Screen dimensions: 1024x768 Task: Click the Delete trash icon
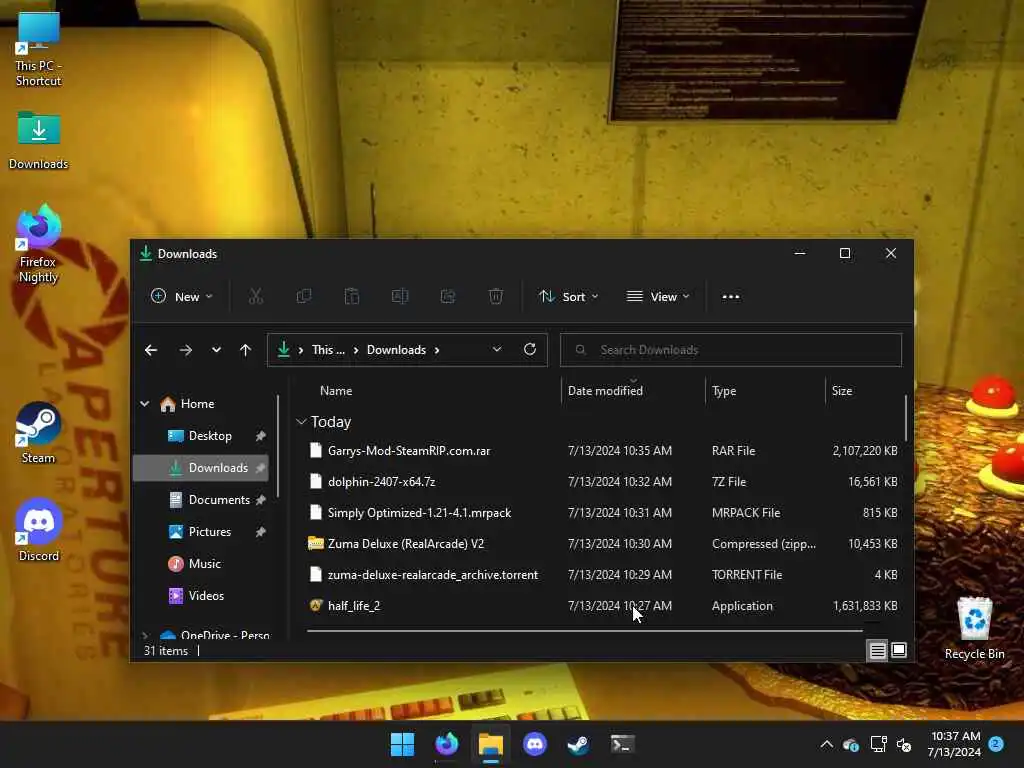point(496,296)
